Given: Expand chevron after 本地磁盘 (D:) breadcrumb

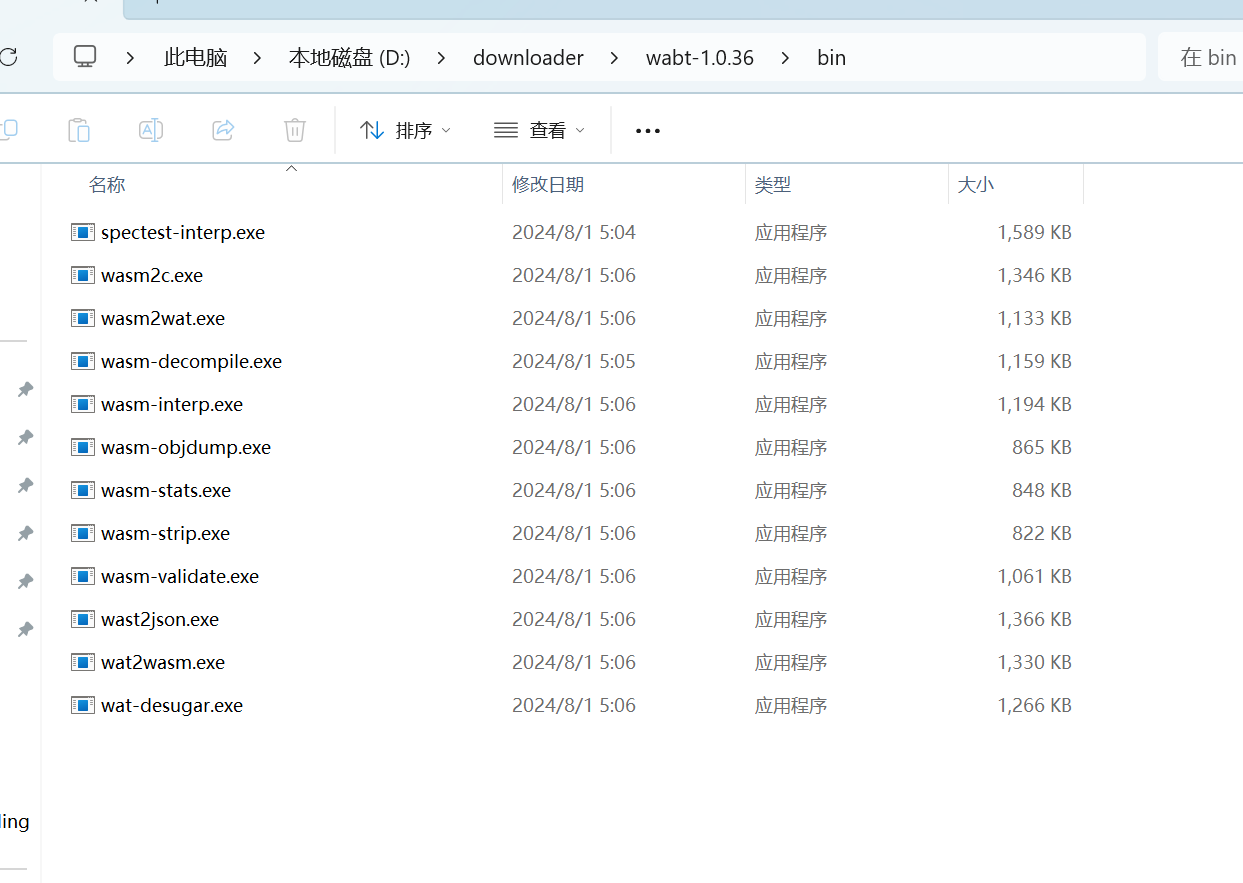Looking at the screenshot, I should [x=441, y=58].
